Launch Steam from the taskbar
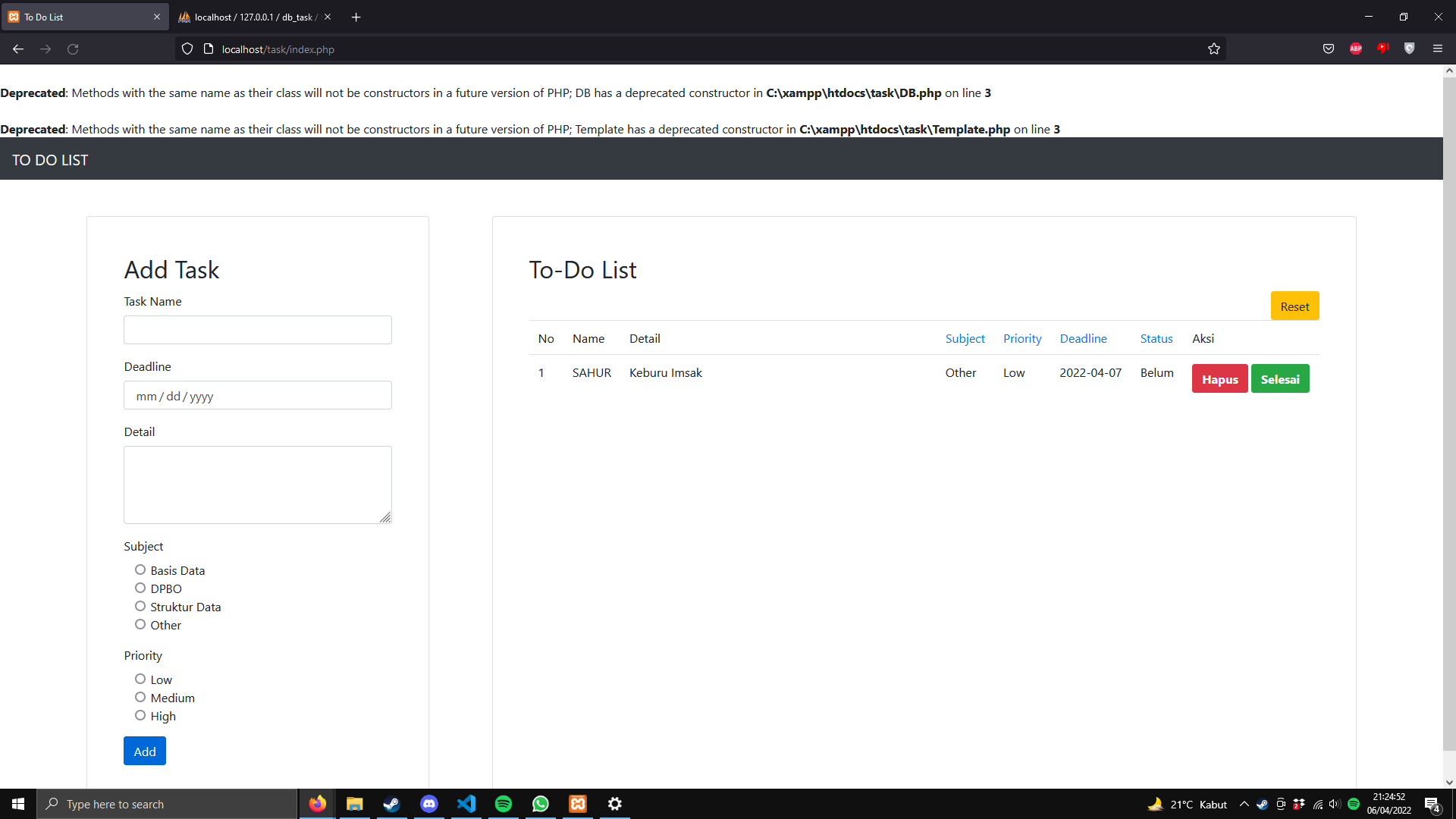This screenshot has height=819, width=1456. pos(392,804)
